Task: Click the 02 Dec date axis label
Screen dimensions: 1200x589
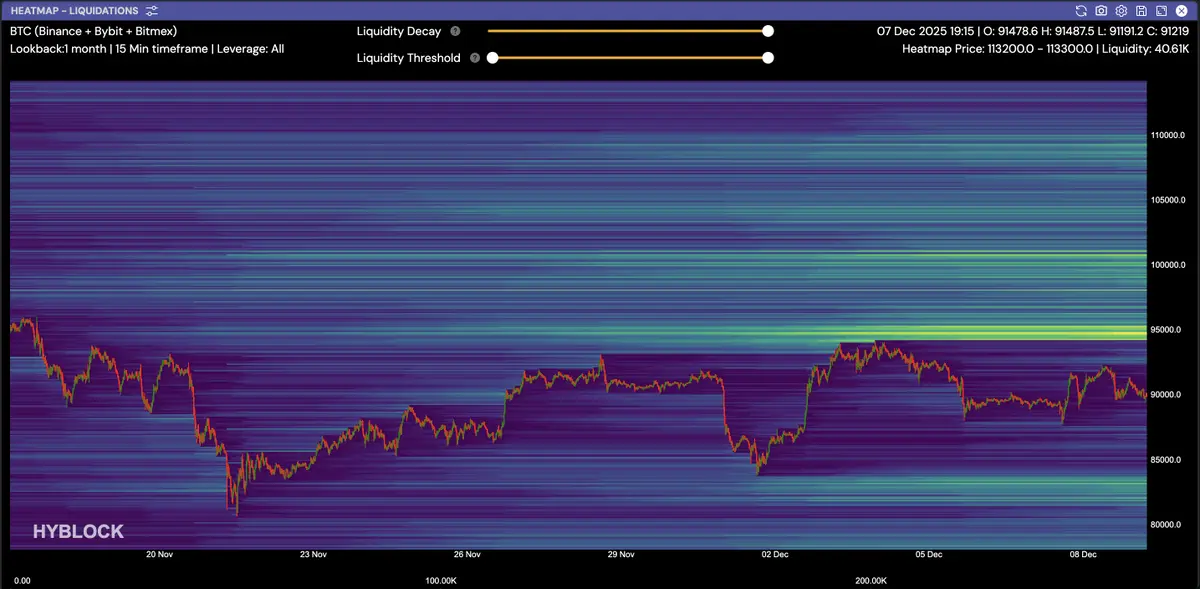Action: [x=775, y=554]
